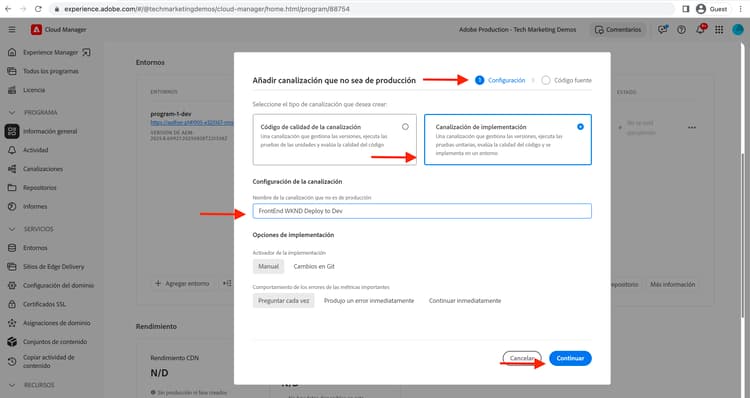Set the trigger to Manual

(268, 266)
